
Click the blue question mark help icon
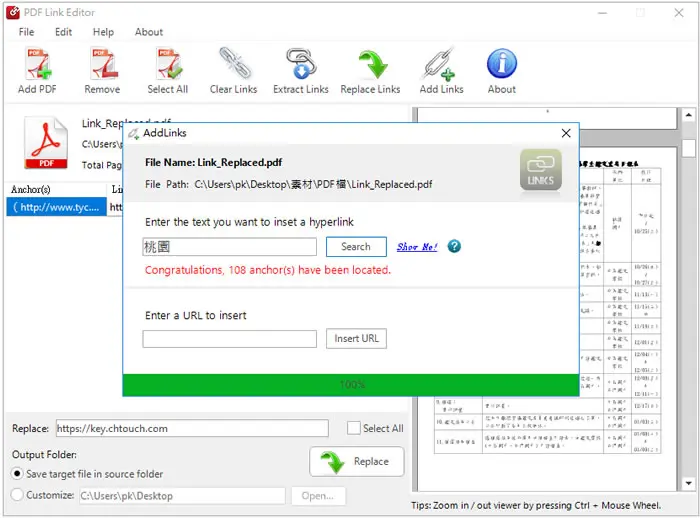[454, 246]
